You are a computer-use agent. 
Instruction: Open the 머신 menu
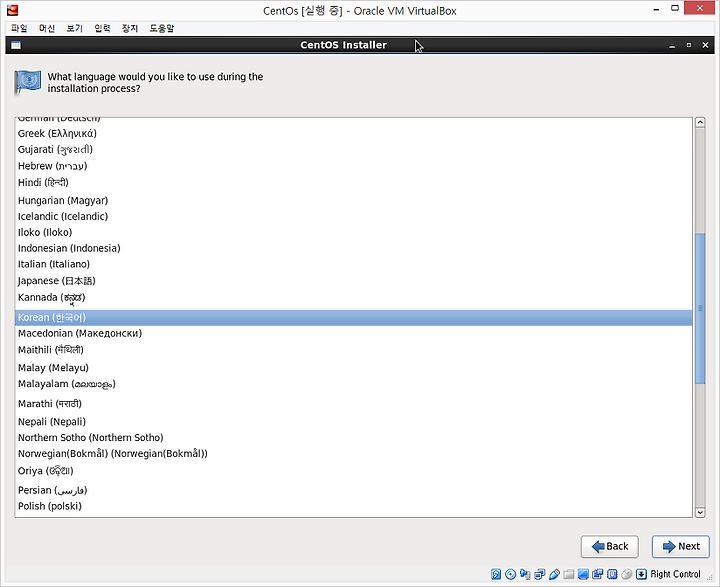47,28
